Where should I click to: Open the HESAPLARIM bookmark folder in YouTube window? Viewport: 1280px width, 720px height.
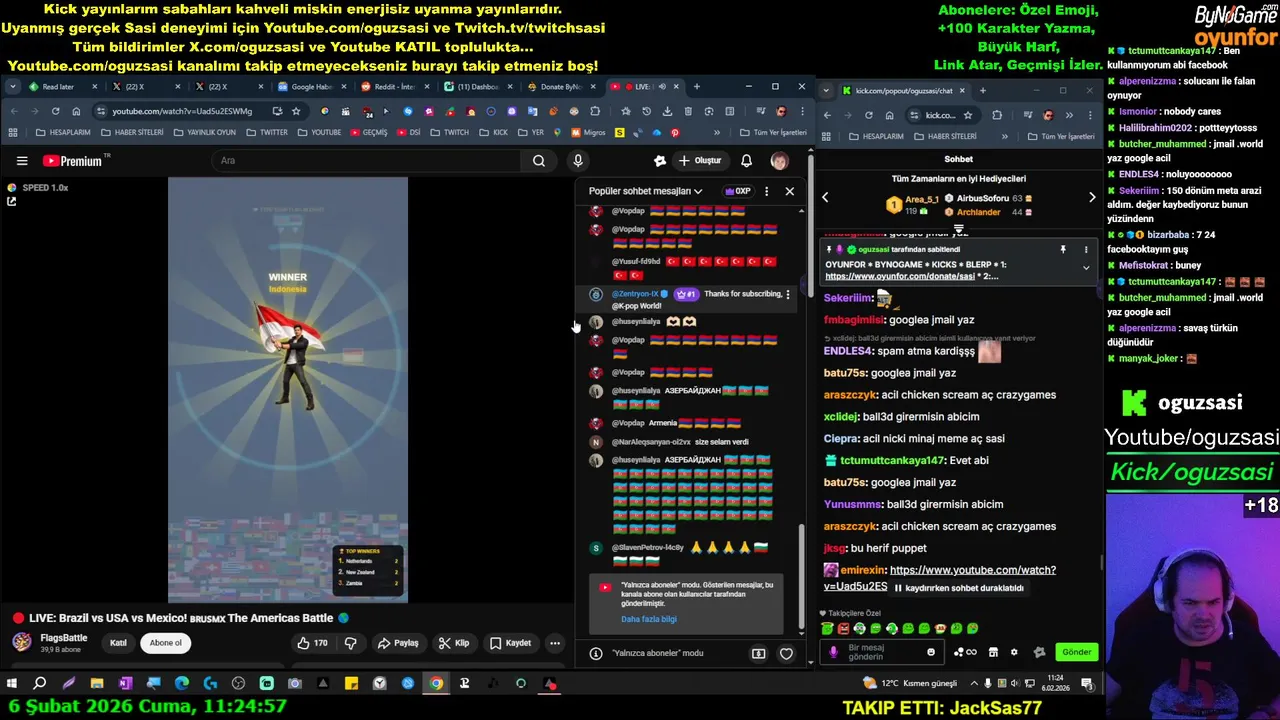point(62,133)
